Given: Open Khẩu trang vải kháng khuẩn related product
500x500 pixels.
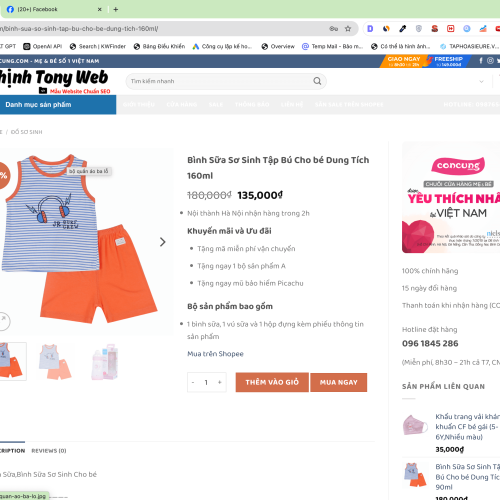Looking at the screenshot, I should click(x=467, y=427).
